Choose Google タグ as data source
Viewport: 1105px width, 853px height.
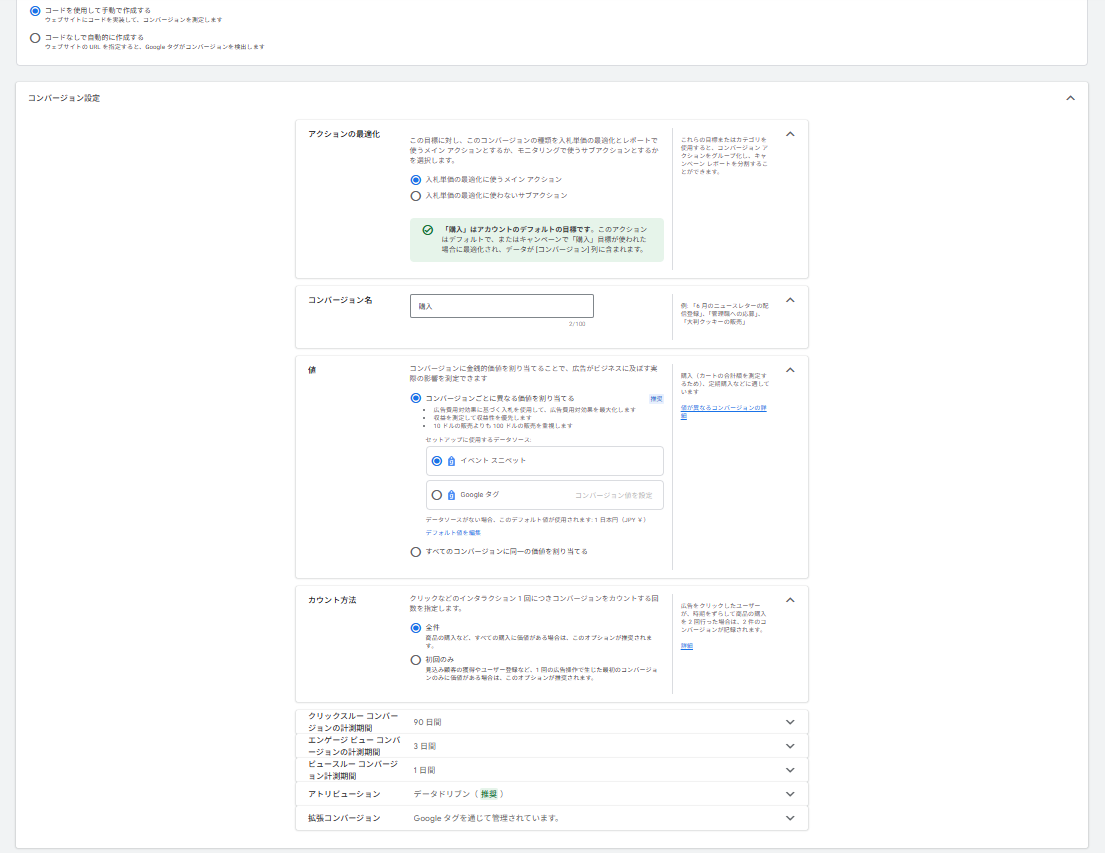pyautogui.click(x=436, y=495)
